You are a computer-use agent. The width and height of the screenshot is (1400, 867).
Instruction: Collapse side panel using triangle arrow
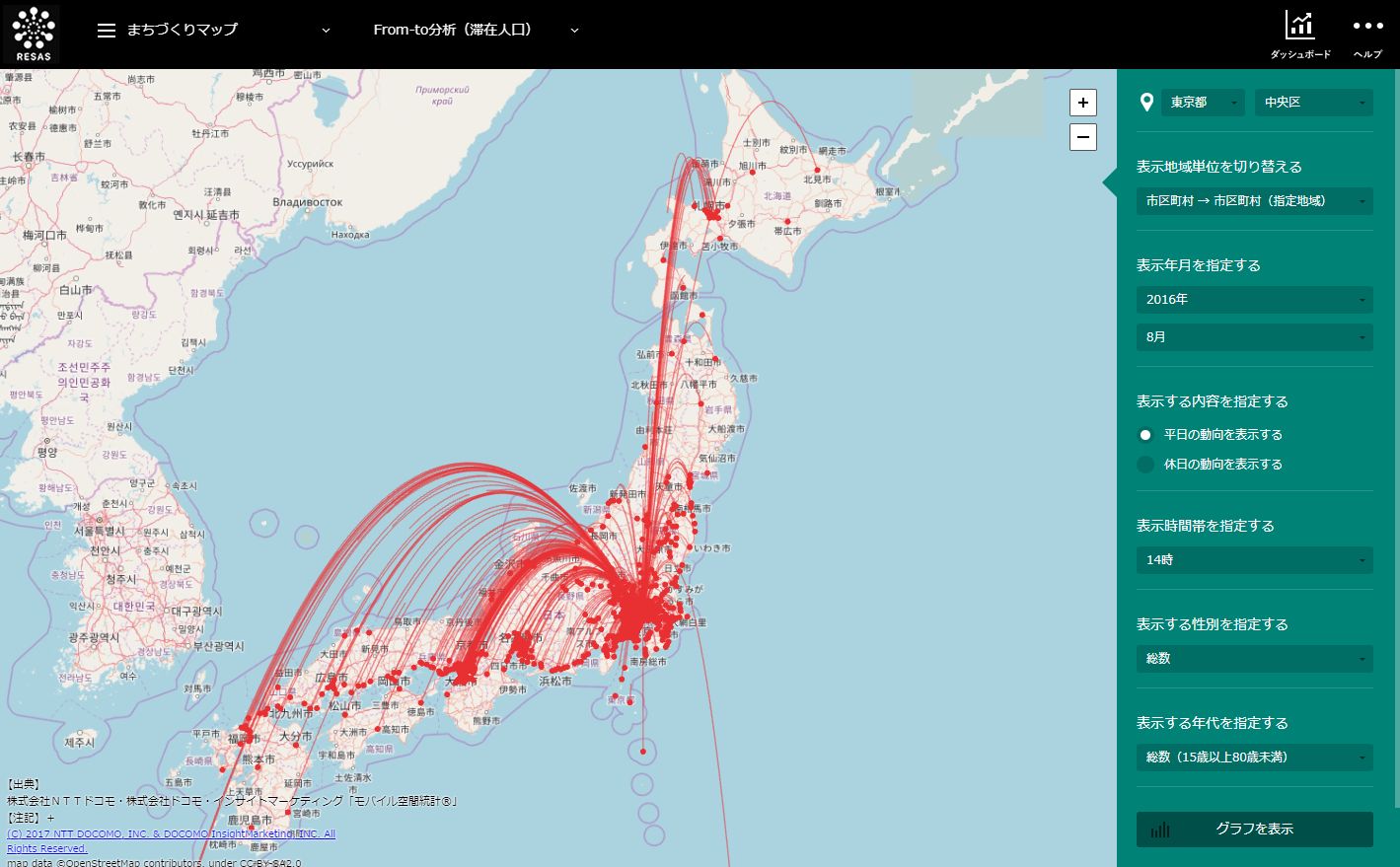pyautogui.click(x=1110, y=182)
